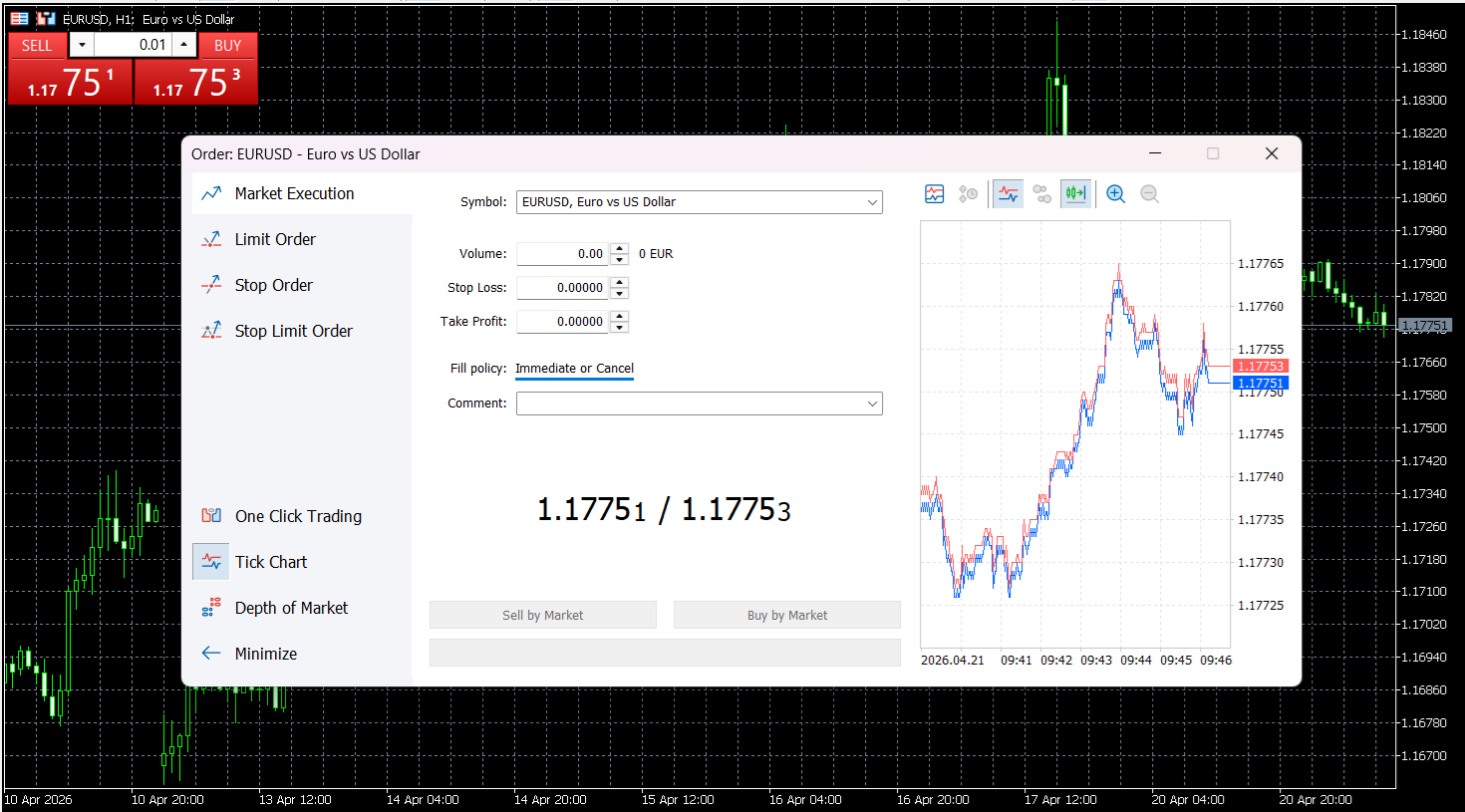Increase Take Profit with the up arrow
The image size is (1465, 812).
tap(619, 316)
